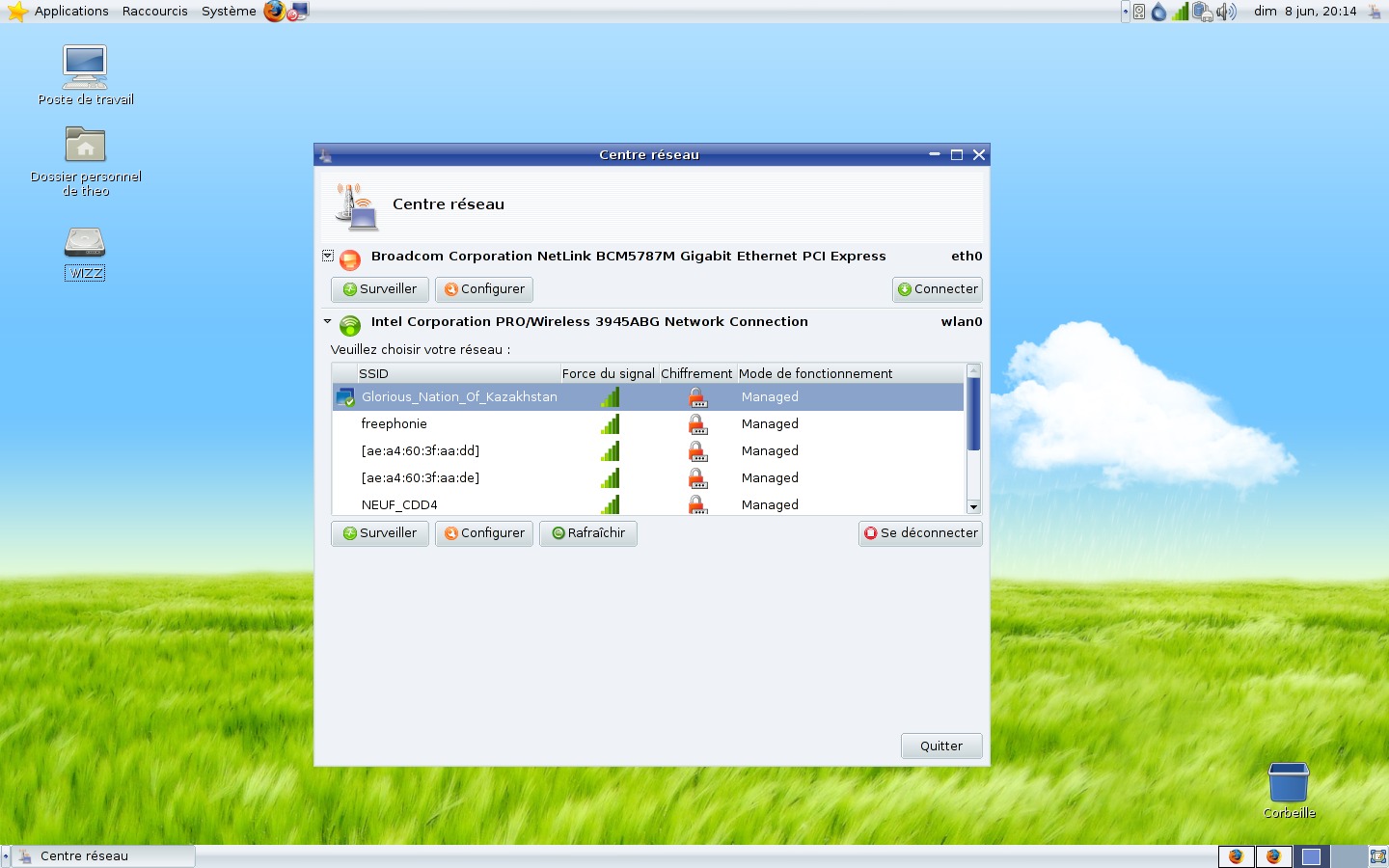Click Configurer under the Broadcom eth0 adapter
The width and height of the screenshot is (1389, 868).
(484, 289)
